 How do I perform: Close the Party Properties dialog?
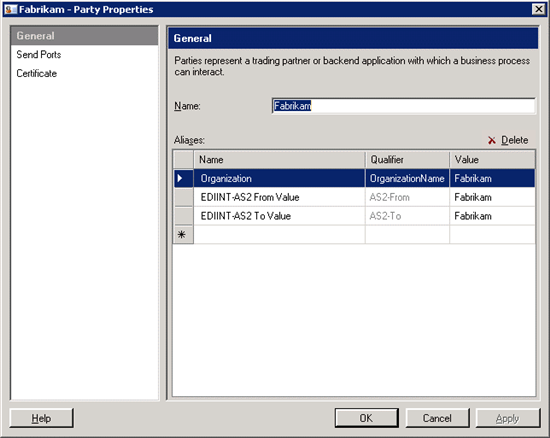coord(538,9)
